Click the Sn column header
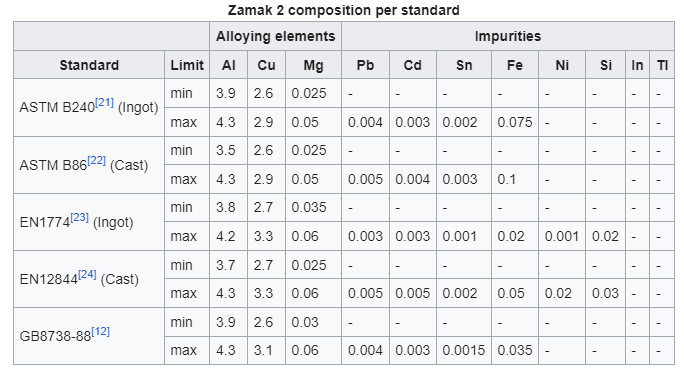 coord(464,65)
